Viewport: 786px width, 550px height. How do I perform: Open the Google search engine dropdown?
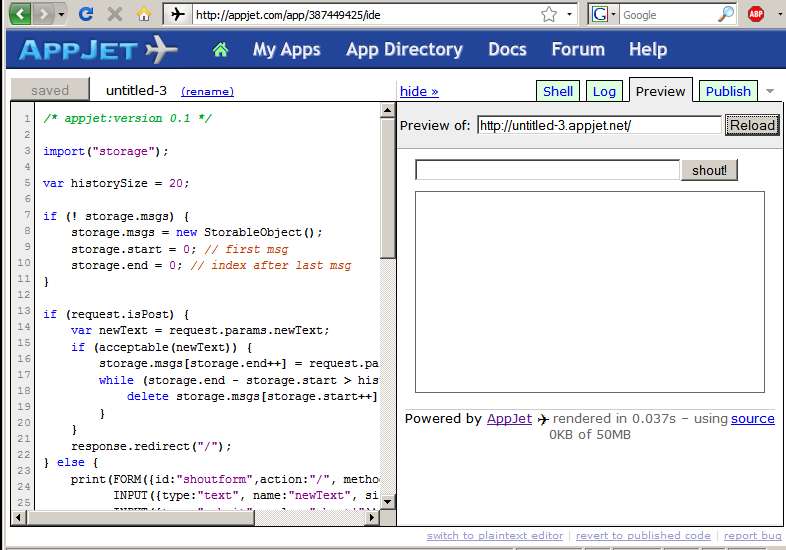[x=603, y=15]
